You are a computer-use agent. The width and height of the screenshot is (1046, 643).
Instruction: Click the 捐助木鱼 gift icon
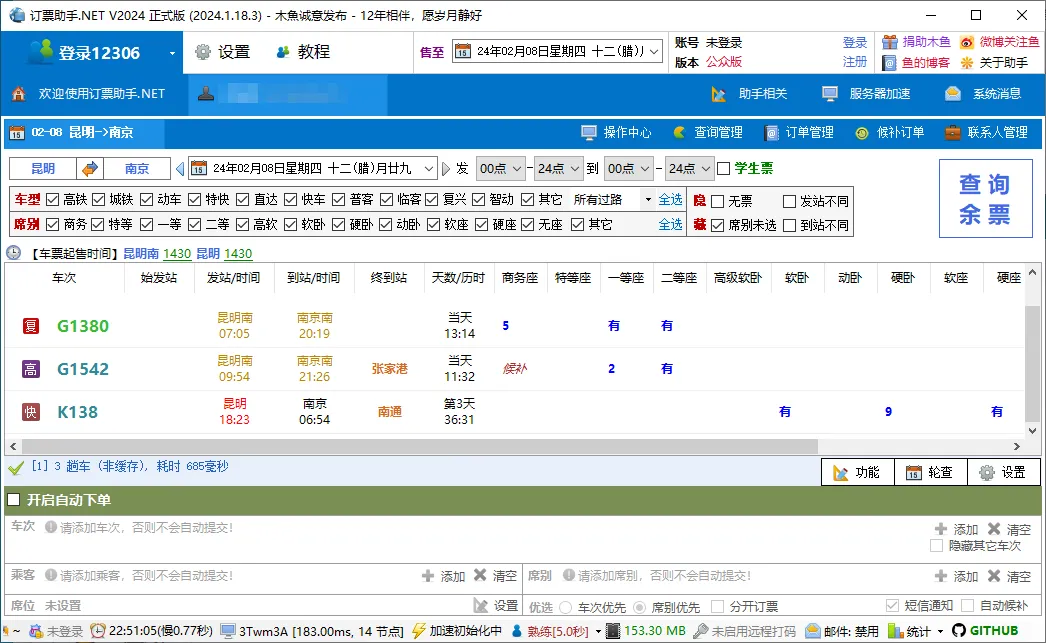pos(889,42)
